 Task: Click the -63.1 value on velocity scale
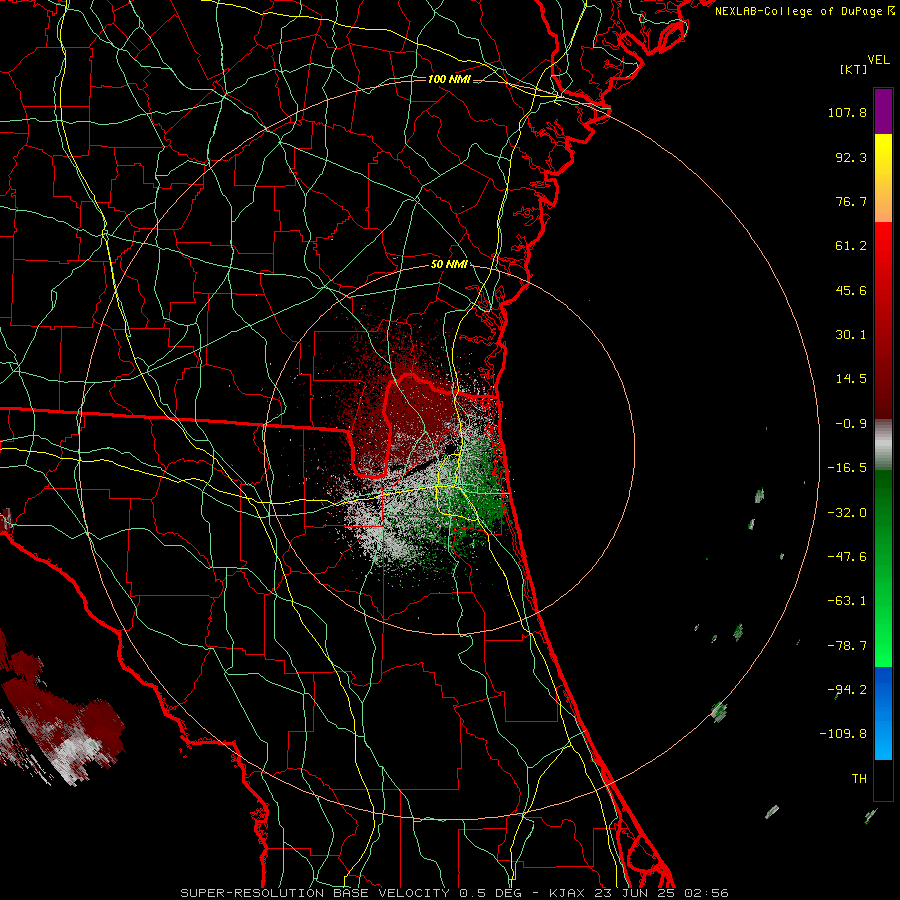click(847, 601)
